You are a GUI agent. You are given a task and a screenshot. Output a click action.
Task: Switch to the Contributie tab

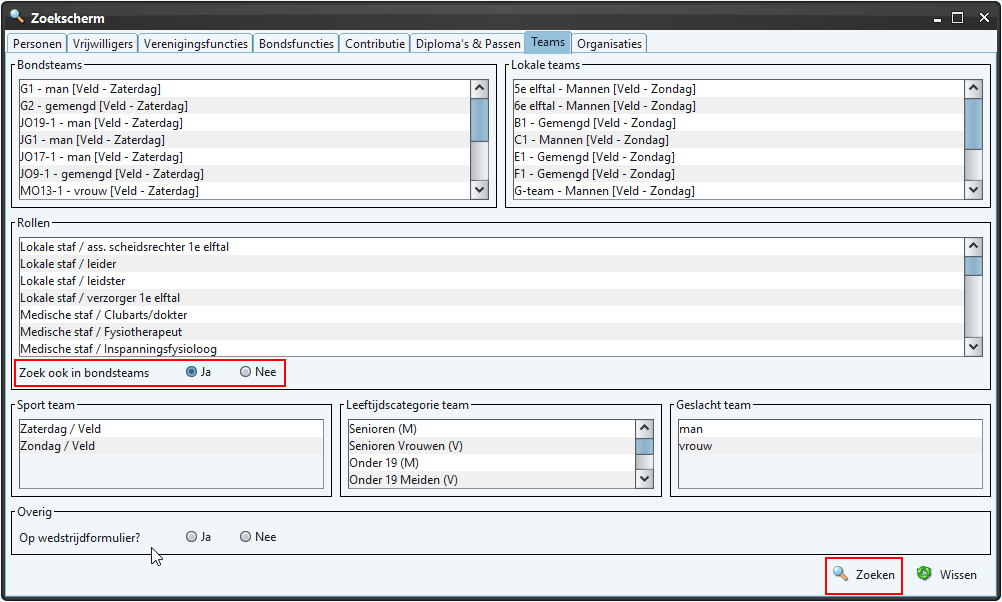[x=375, y=44]
